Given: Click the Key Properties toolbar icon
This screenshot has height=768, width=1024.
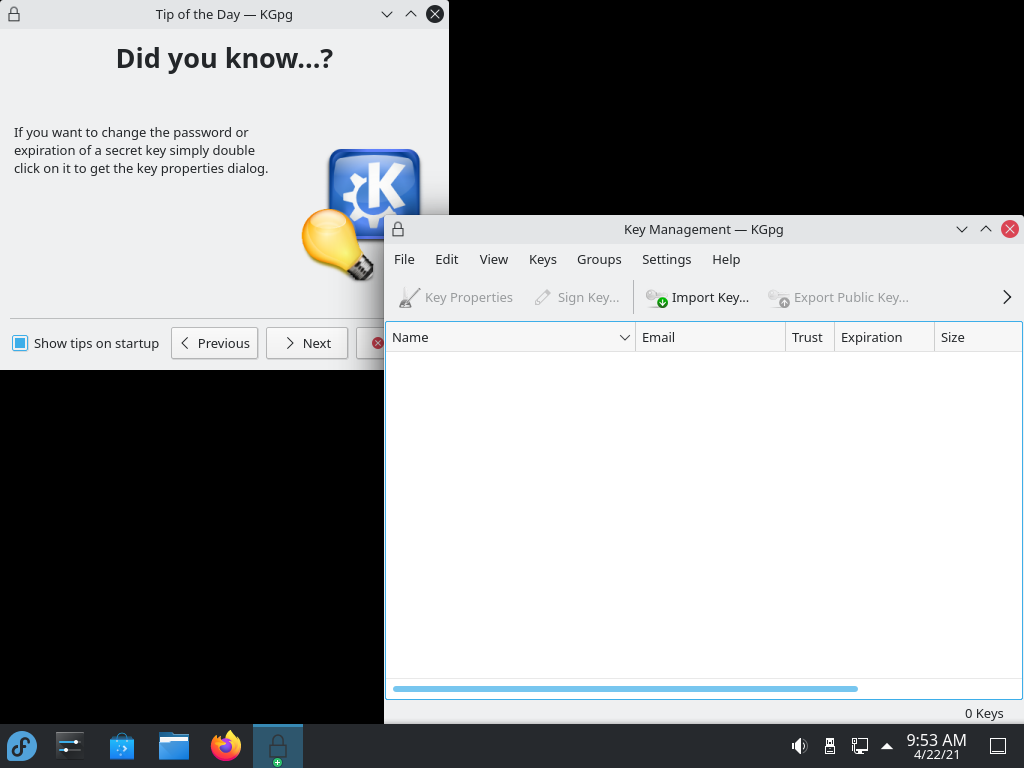Looking at the screenshot, I should pos(409,298).
